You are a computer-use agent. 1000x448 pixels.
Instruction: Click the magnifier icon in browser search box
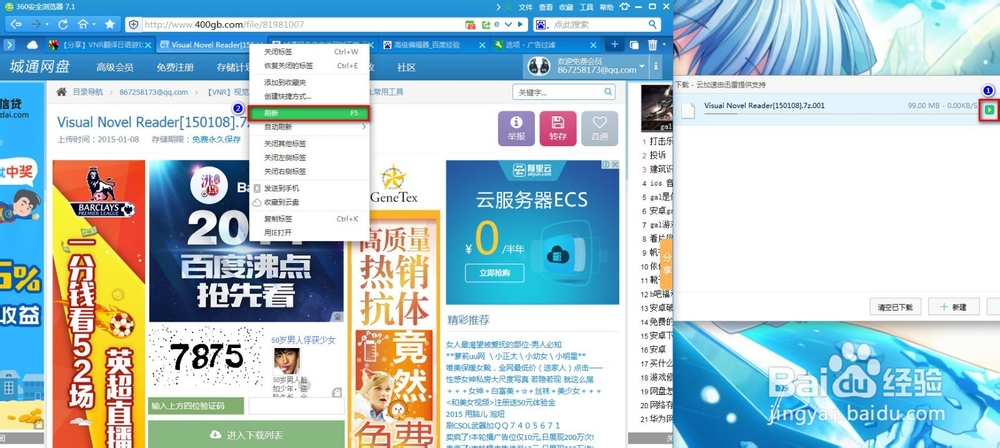(653, 24)
